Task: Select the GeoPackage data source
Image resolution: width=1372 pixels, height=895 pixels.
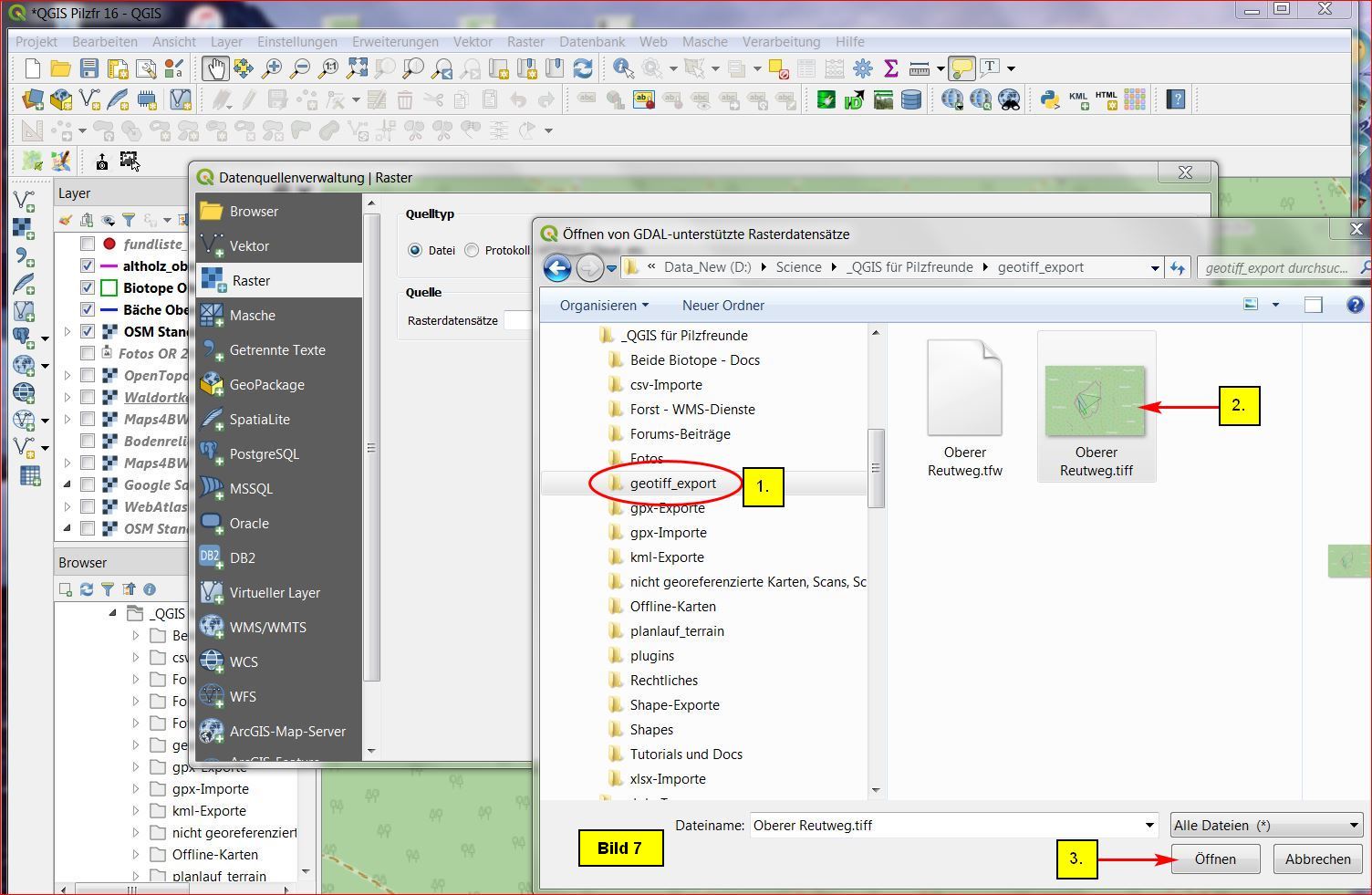Action: [x=266, y=385]
